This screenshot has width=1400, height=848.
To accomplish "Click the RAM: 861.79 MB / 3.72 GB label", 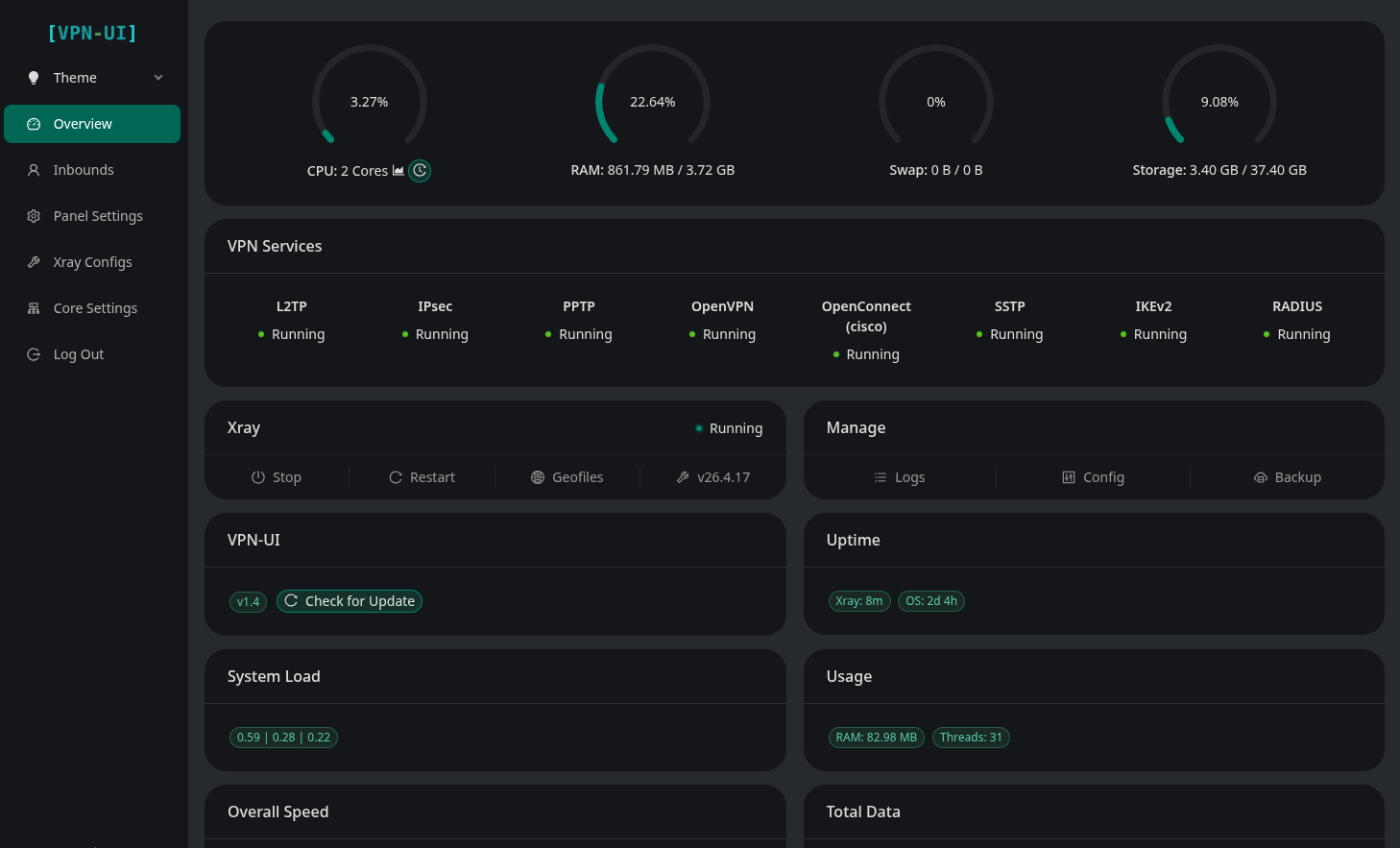I will pyautogui.click(x=653, y=170).
